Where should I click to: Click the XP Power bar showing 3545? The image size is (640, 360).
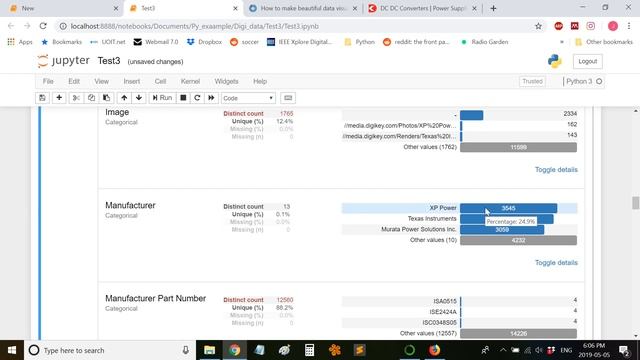(509, 208)
